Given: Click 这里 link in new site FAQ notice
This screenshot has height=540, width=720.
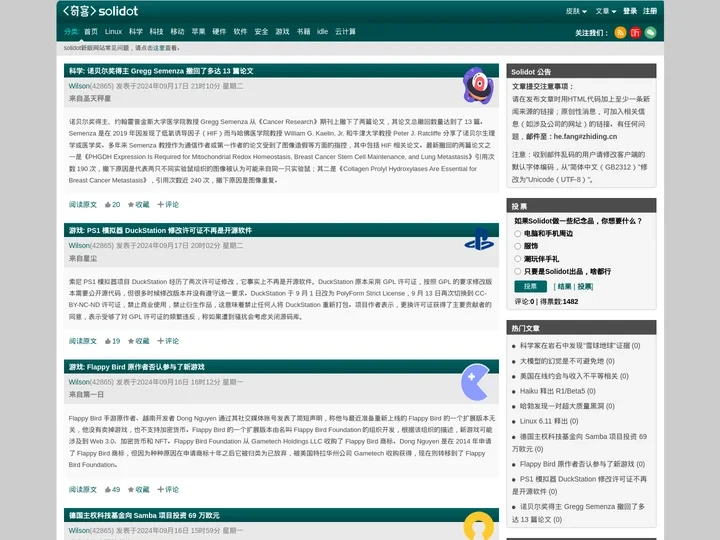Looking at the screenshot, I should (159, 48).
